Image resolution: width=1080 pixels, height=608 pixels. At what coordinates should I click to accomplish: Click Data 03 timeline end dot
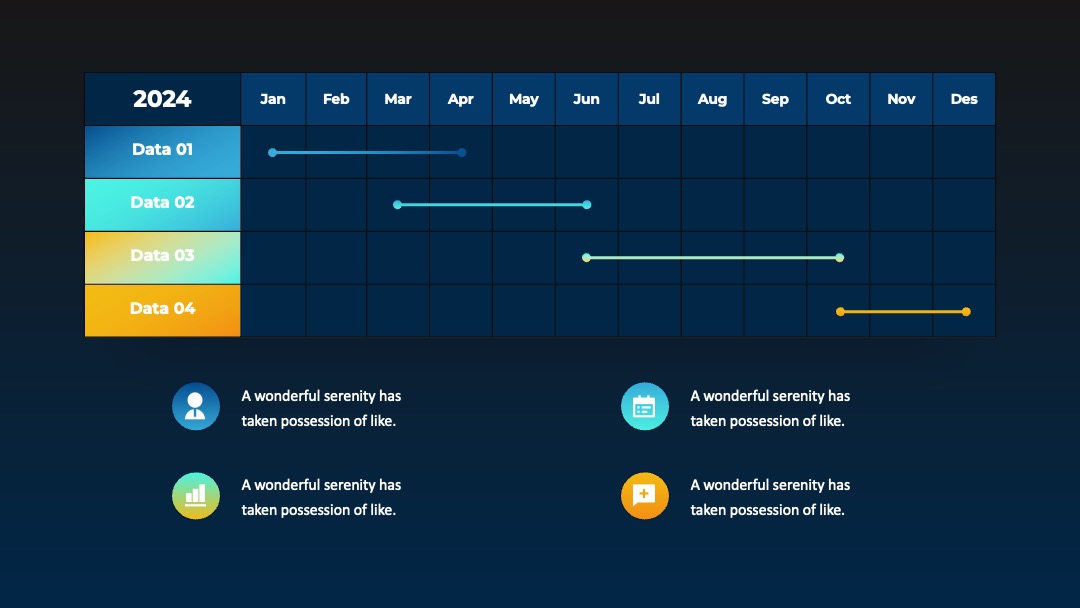pyautogui.click(x=840, y=258)
